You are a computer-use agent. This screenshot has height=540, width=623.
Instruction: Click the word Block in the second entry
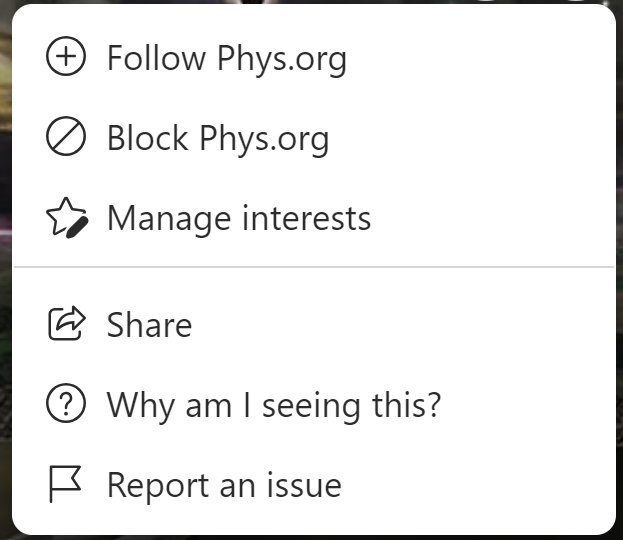tap(148, 137)
